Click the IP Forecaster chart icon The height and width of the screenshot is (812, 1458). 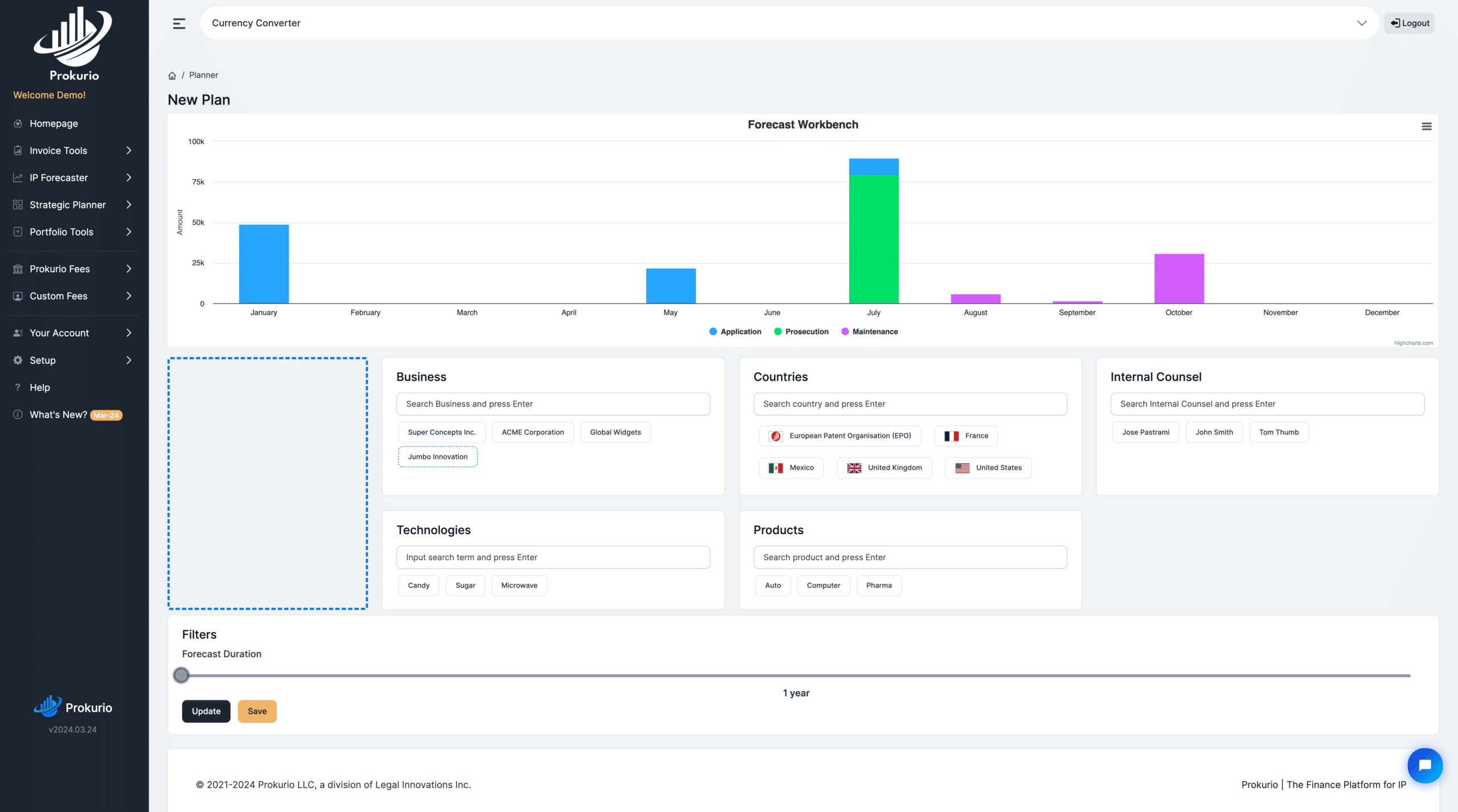pyautogui.click(x=18, y=178)
